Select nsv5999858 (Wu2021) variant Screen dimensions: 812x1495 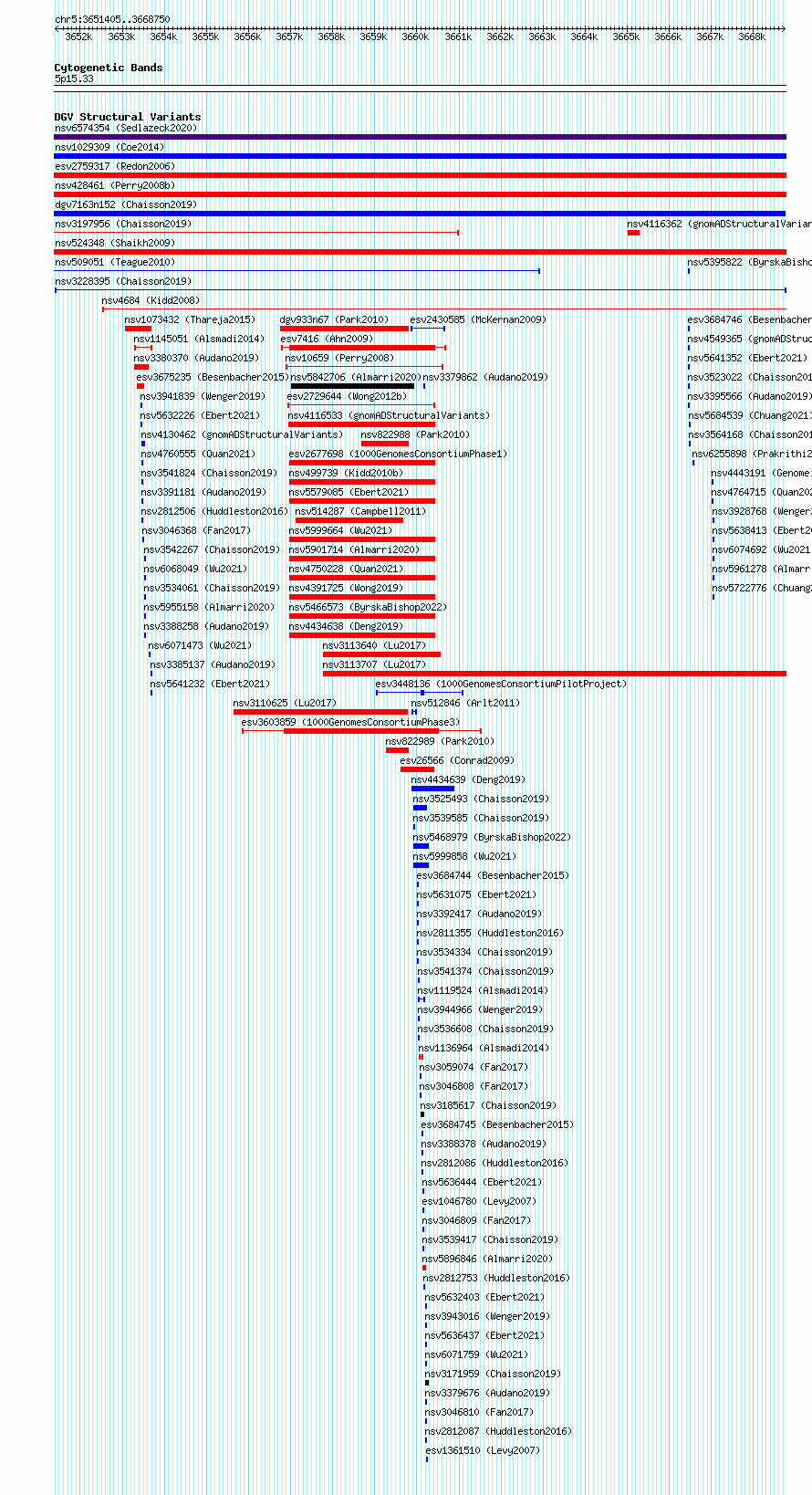(464, 856)
